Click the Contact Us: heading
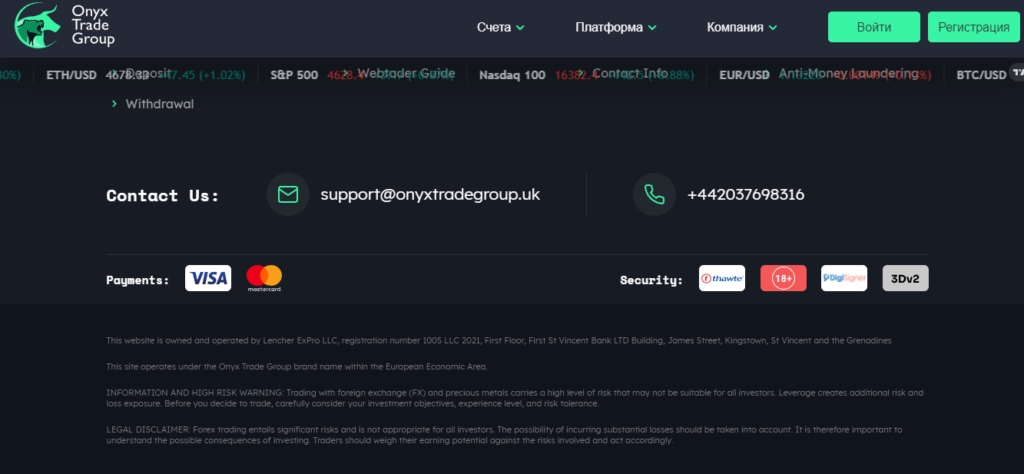This screenshot has height=474, width=1024. click(x=163, y=195)
